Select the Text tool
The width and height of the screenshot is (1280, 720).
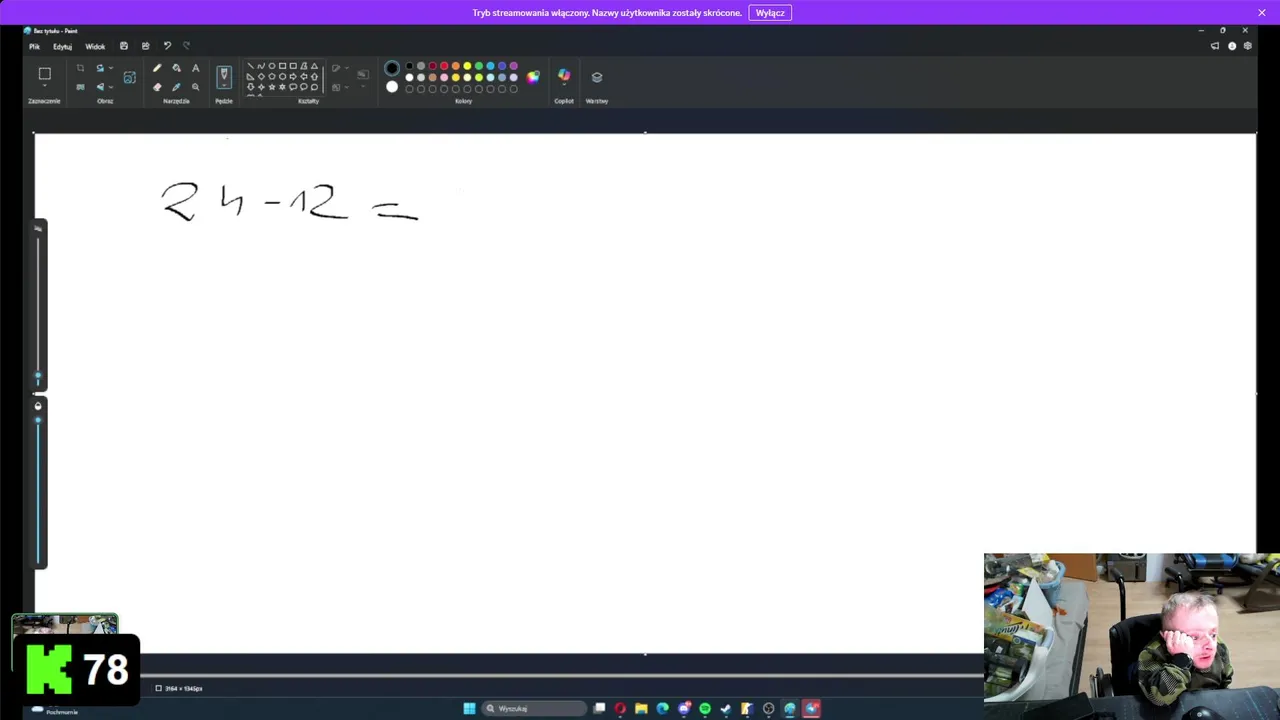tap(195, 68)
